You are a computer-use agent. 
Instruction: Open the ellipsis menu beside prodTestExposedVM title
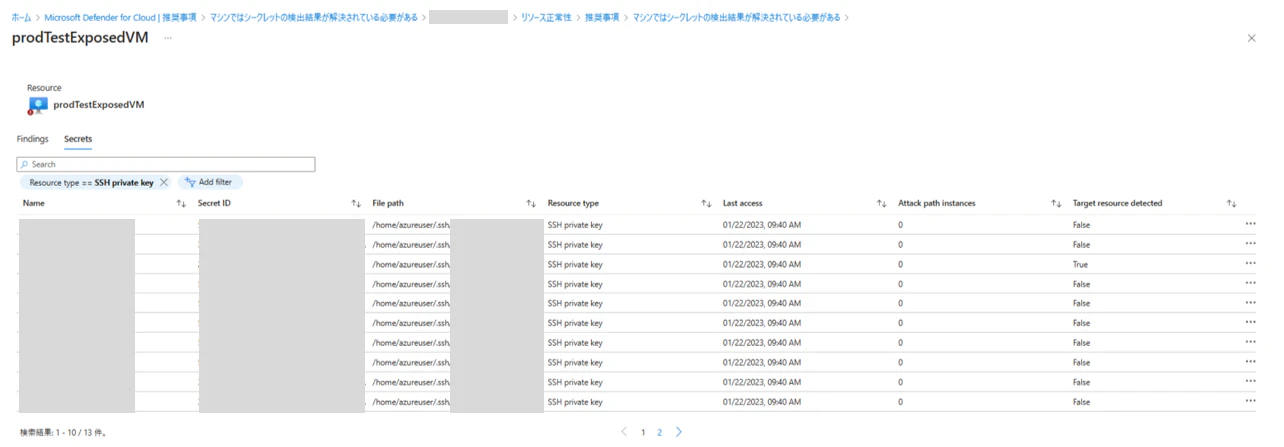tap(167, 37)
